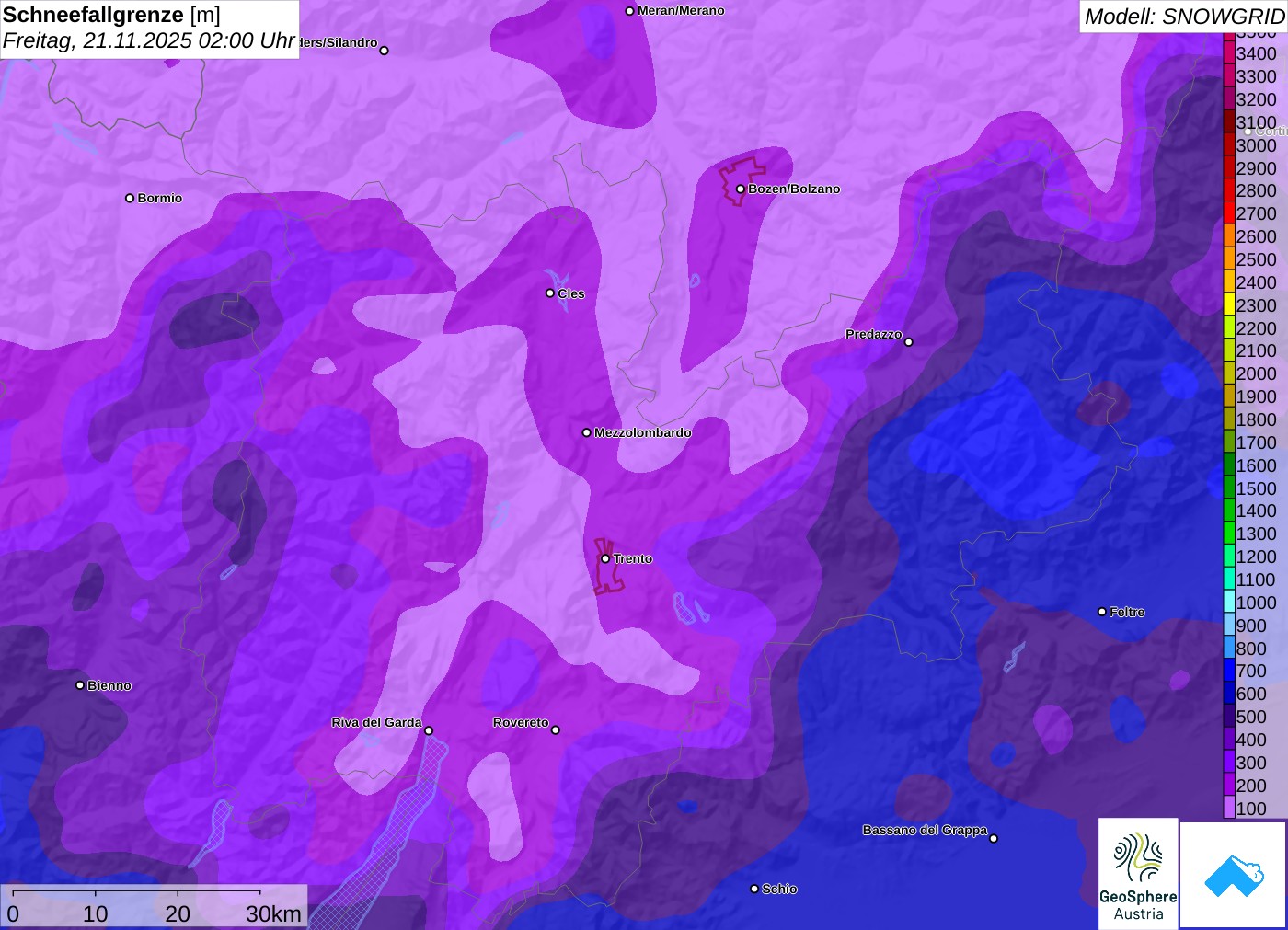The image size is (1288, 930).
Task: Click the Bienno city marker
Action: [80, 685]
